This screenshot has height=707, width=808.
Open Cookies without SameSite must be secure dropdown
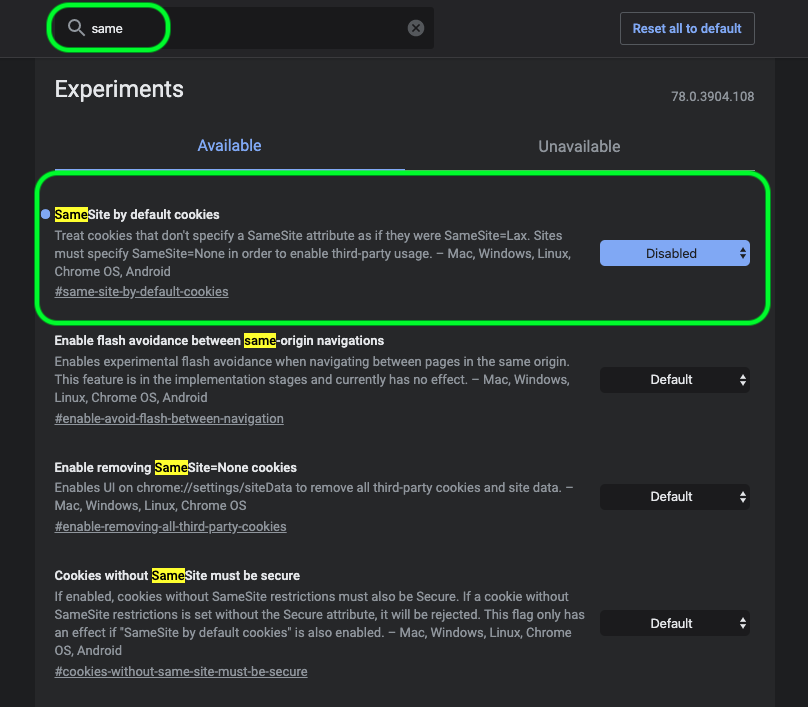(x=674, y=624)
